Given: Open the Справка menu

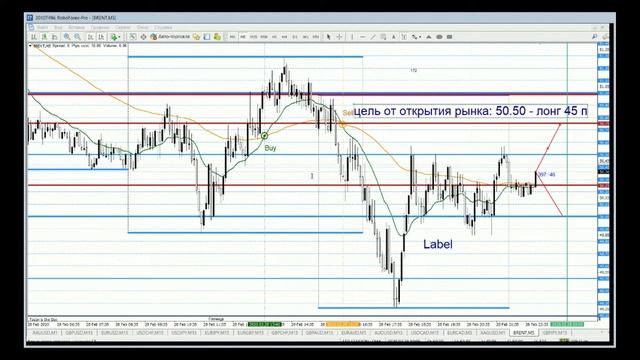Looking at the screenshot, I should click(x=163, y=27).
